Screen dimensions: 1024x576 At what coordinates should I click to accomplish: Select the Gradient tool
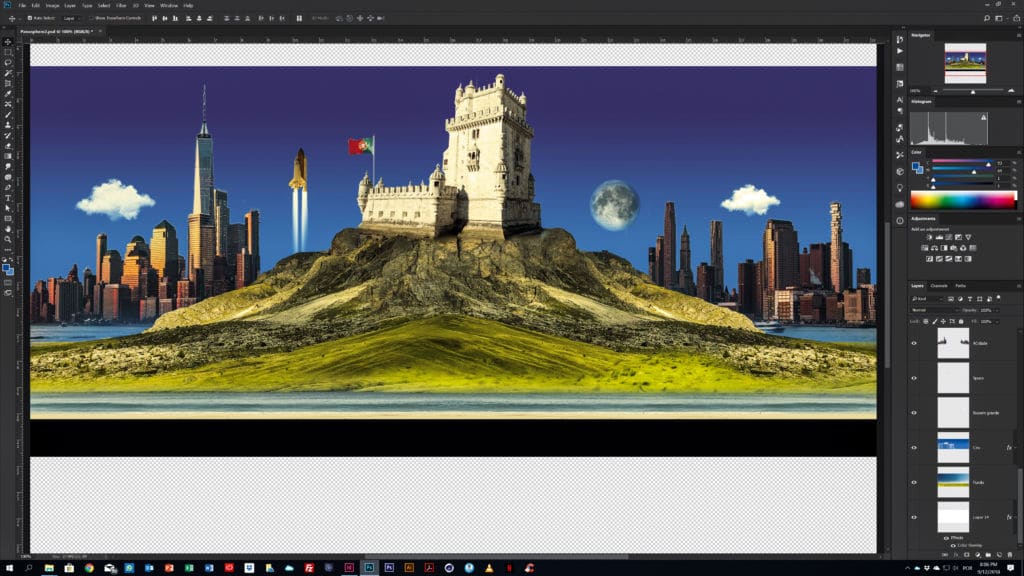point(8,157)
